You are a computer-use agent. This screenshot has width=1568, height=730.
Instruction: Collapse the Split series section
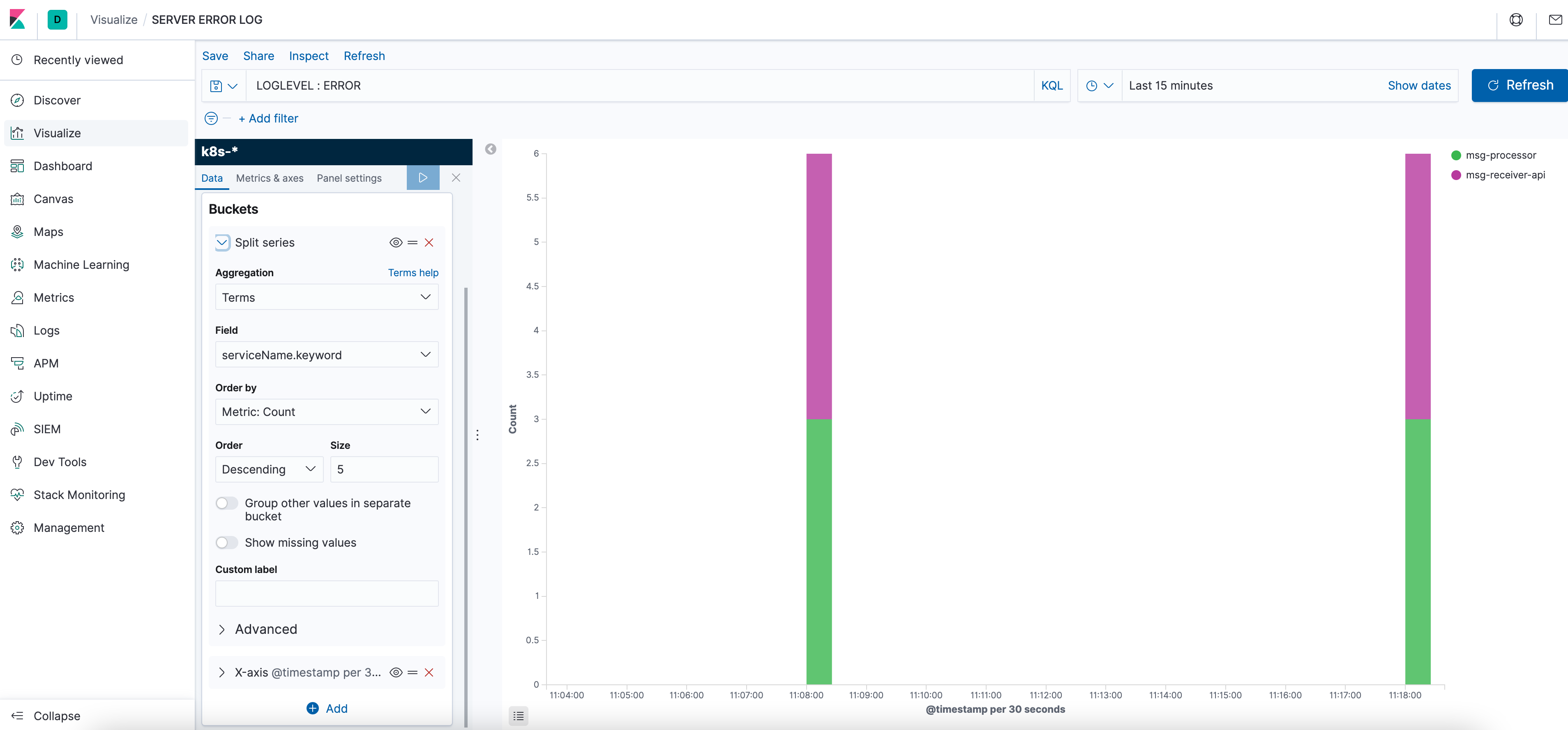point(222,243)
